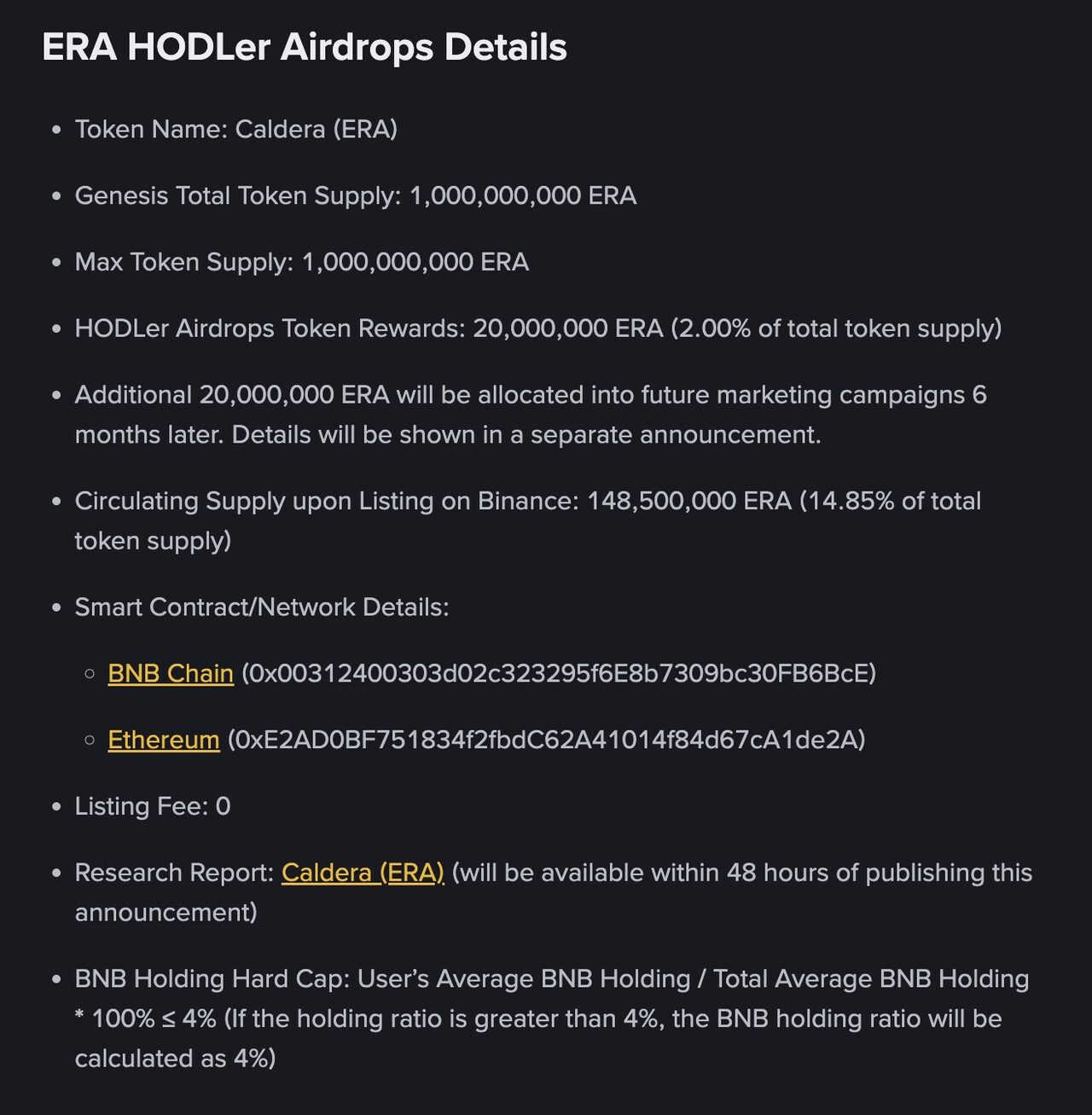Click the BNB Chain contract address text
This screenshot has height=1115, width=1092.
point(559,673)
